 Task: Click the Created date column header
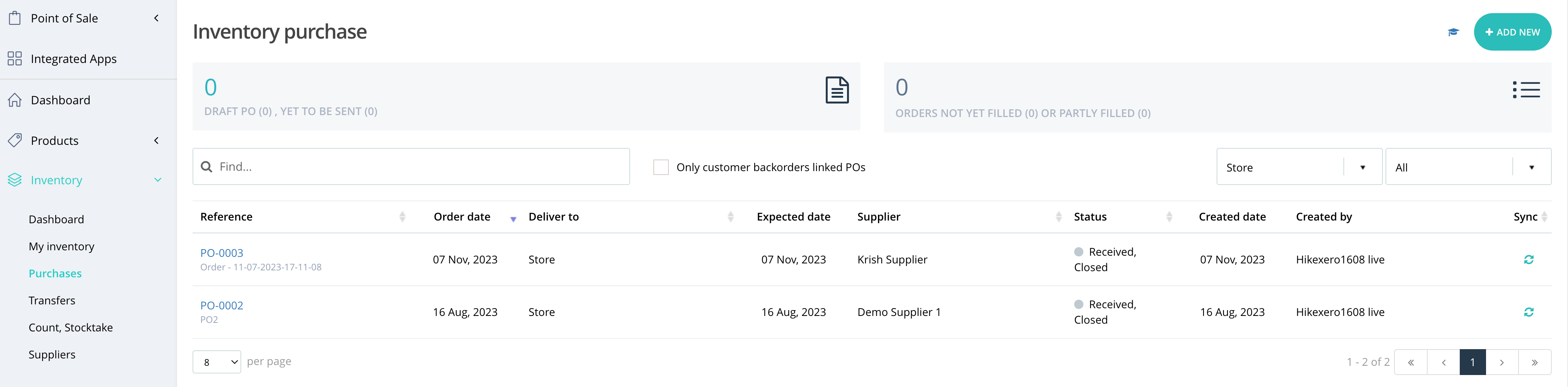pos(1232,217)
